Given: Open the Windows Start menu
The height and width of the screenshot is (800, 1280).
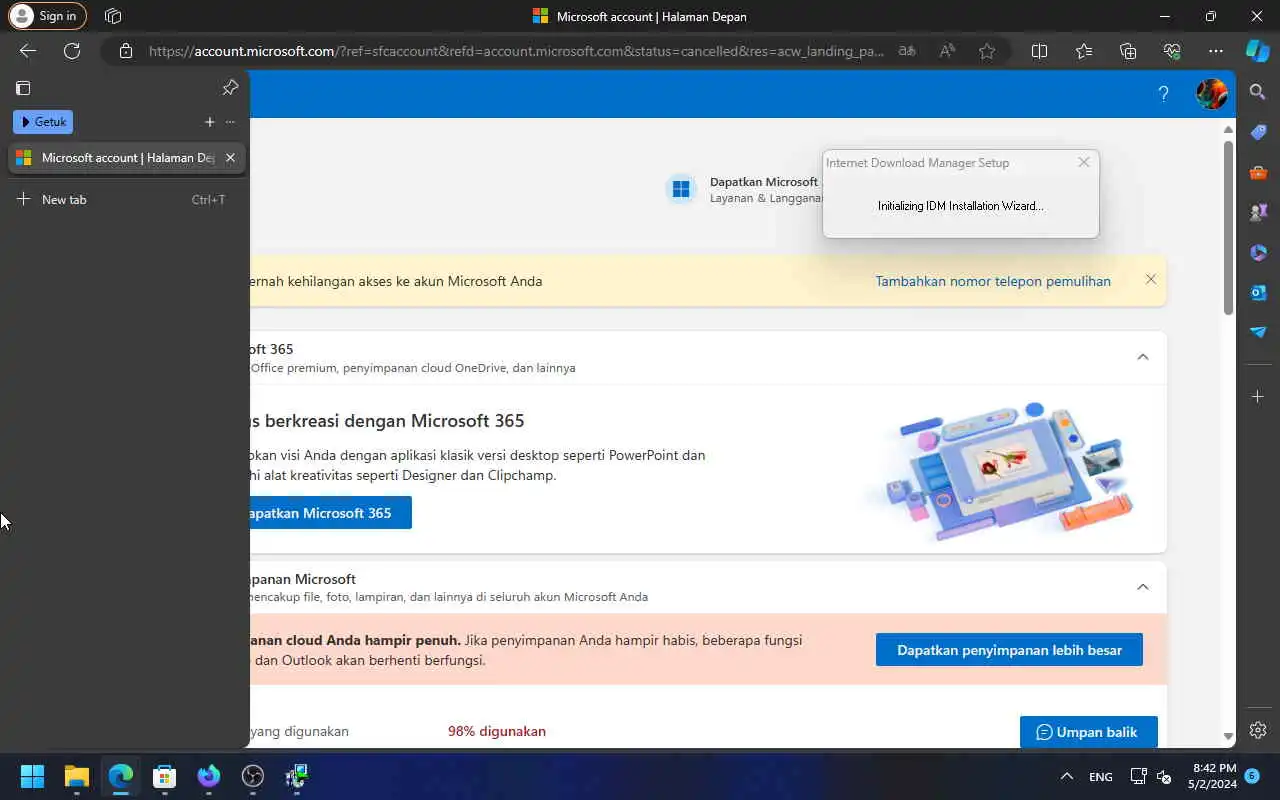Looking at the screenshot, I should point(32,776).
